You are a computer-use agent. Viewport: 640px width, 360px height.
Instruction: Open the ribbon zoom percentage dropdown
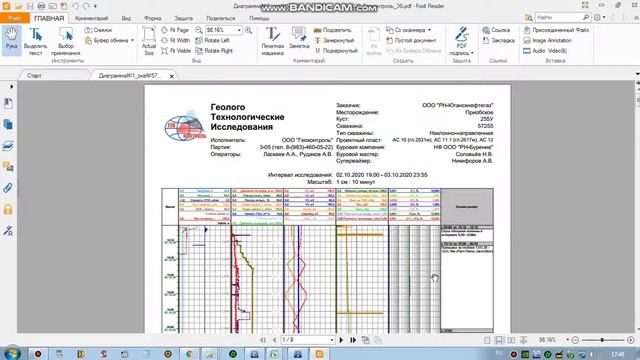point(239,30)
